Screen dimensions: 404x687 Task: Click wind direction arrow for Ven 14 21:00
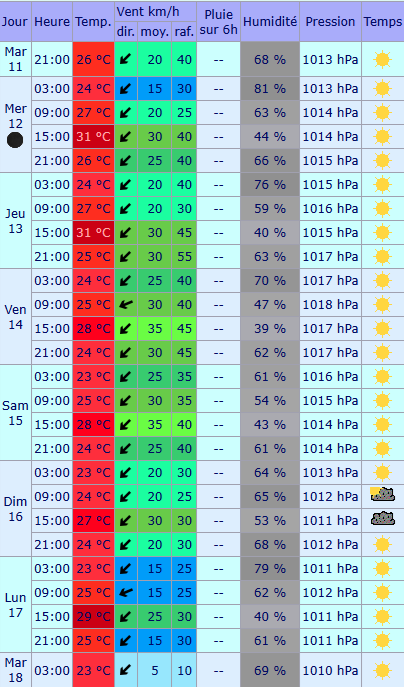pyautogui.click(x=126, y=353)
